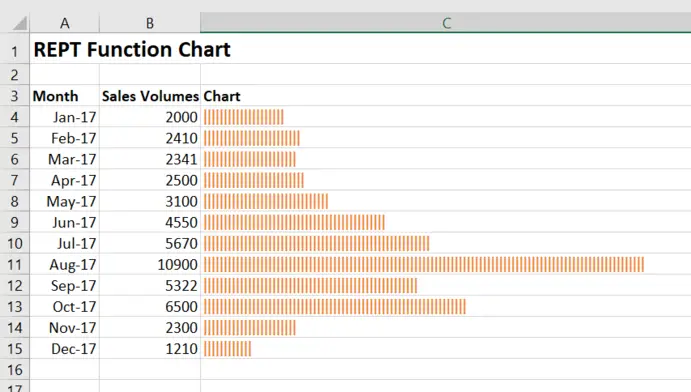
Task: Select row 3 header
Action: point(15,96)
